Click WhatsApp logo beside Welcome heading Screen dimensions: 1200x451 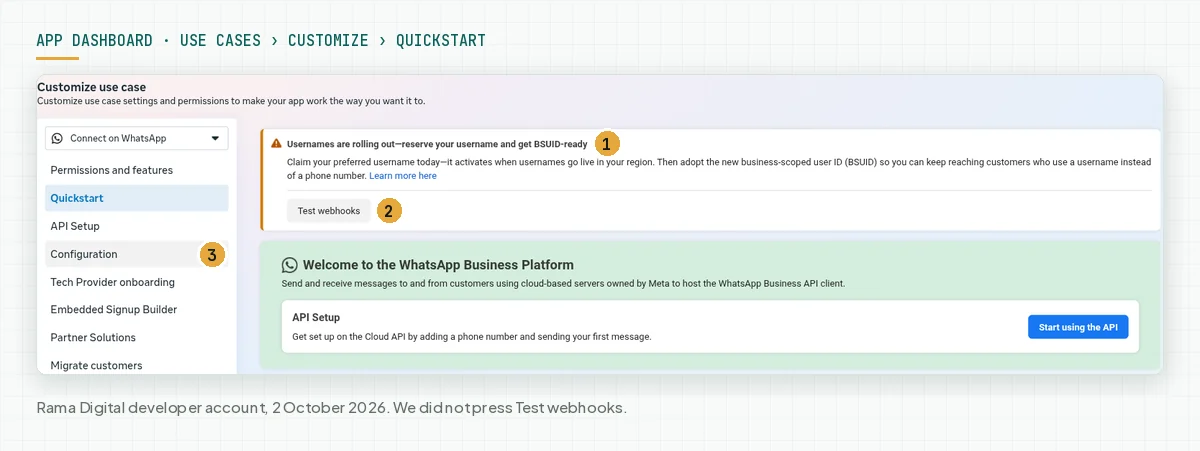coord(290,265)
